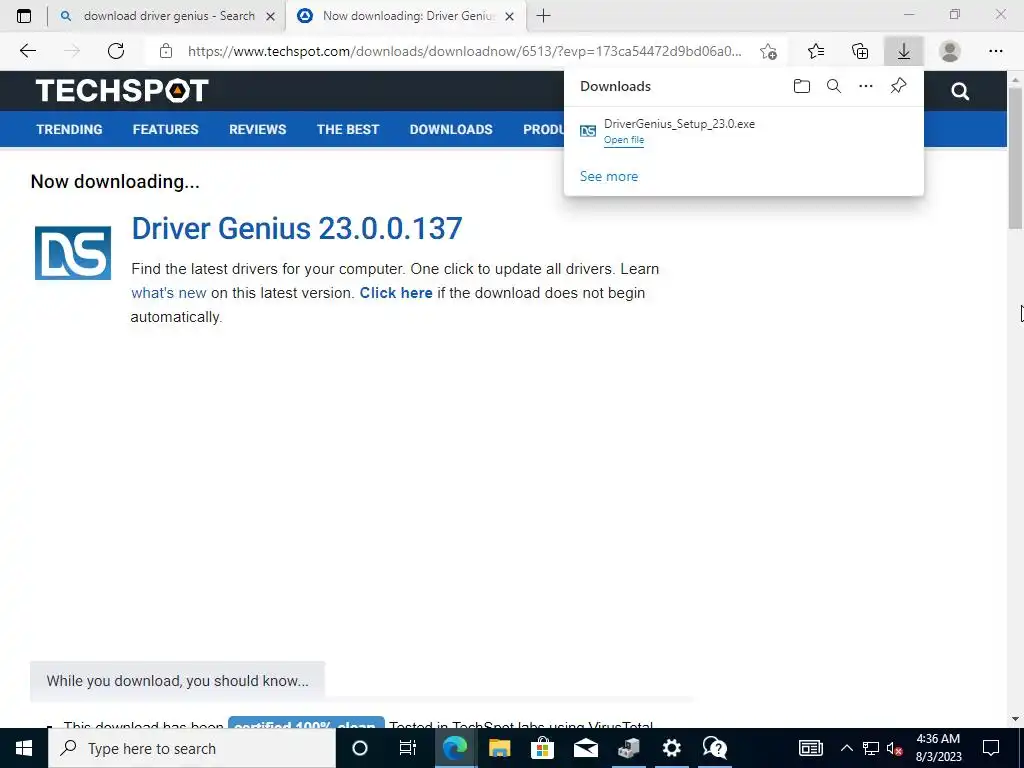
Task: Pin the Downloads panel
Action: (899, 86)
